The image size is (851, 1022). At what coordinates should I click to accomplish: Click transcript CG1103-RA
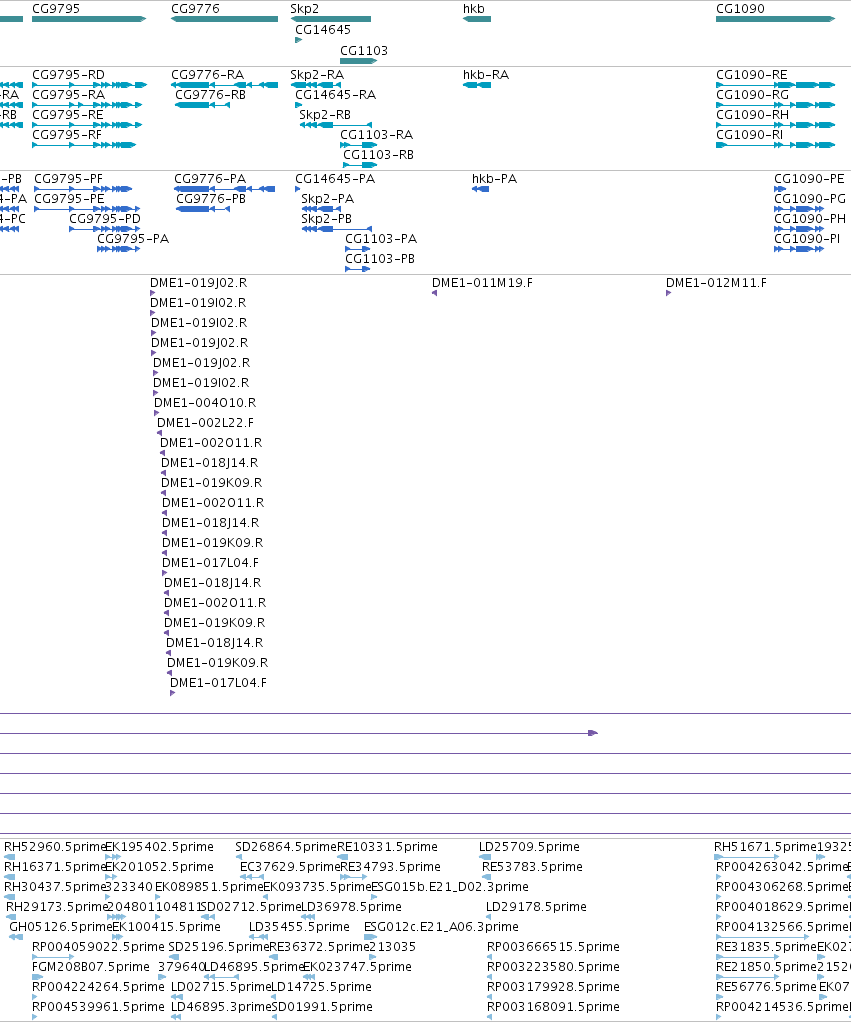pyautogui.click(x=377, y=135)
